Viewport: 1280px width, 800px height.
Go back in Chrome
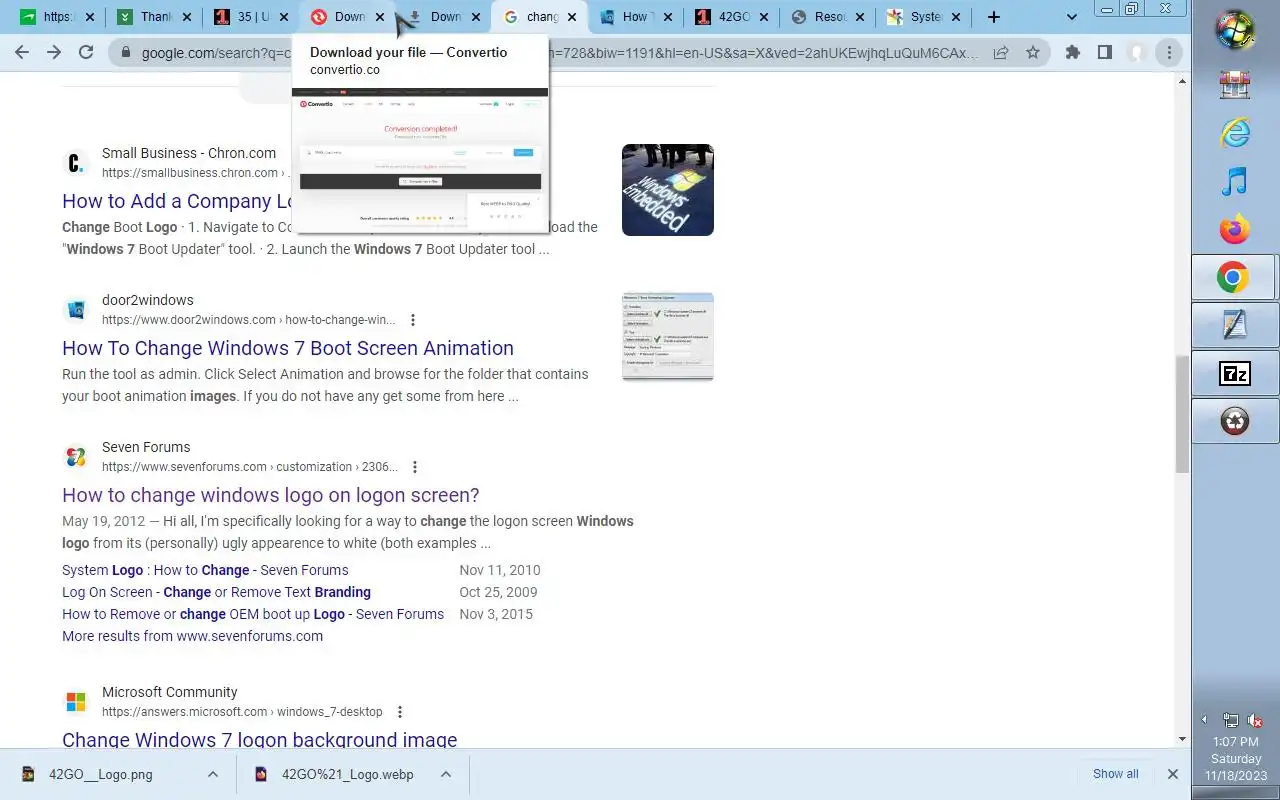click(x=22, y=52)
